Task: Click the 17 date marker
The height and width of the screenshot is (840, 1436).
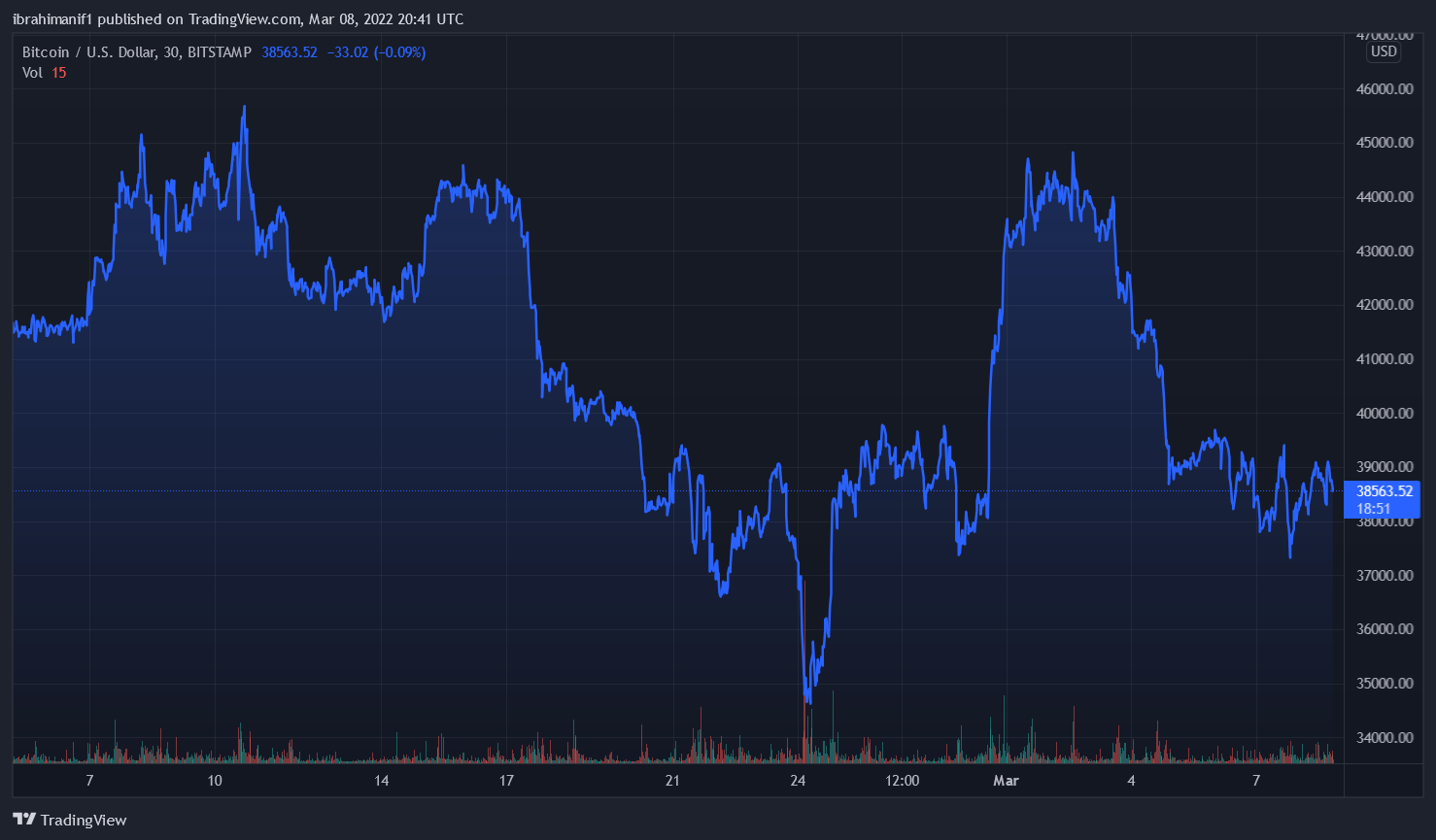Action: pos(506,781)
